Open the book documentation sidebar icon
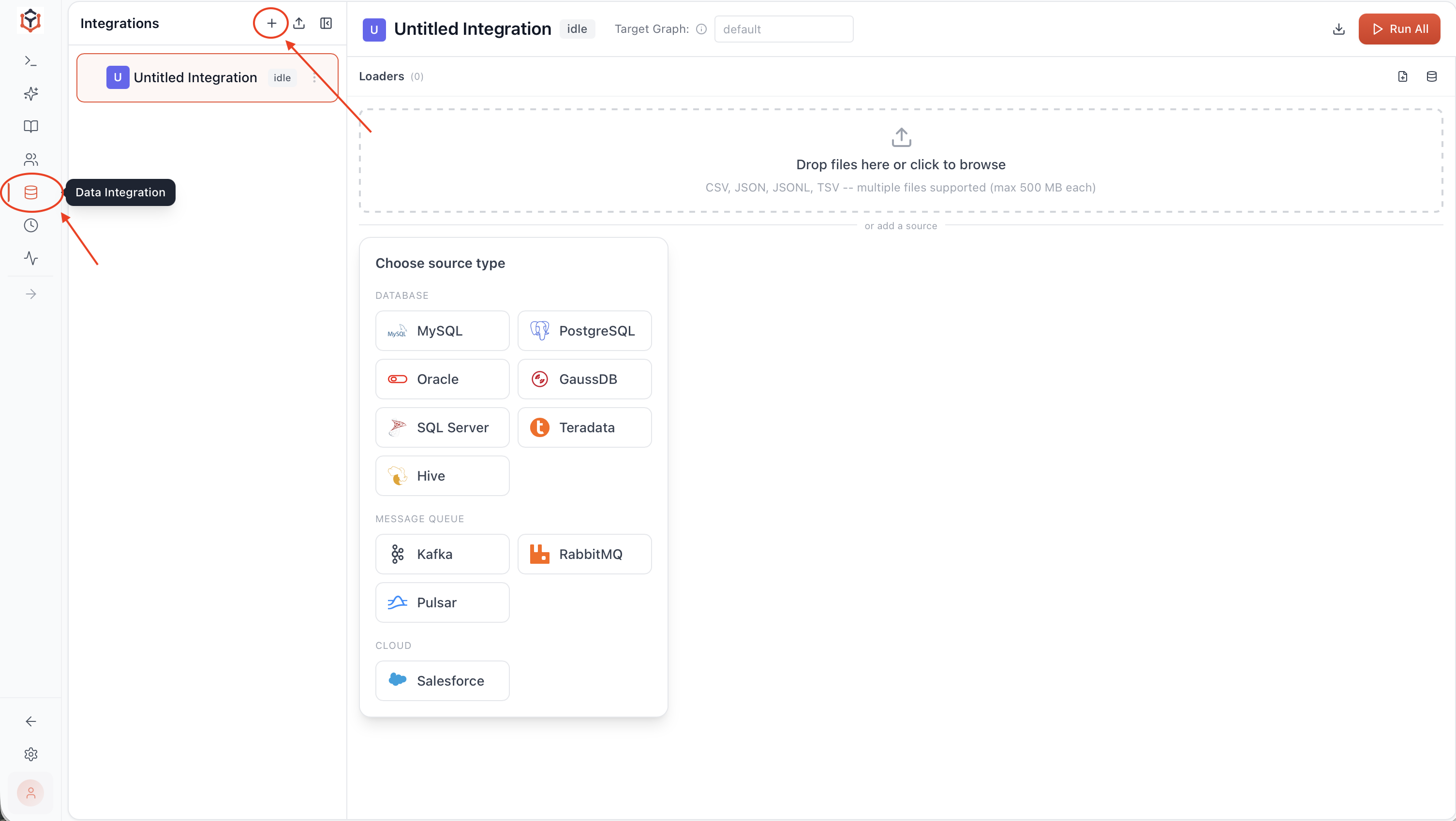The image size is (1456, 821). pyautogui.click(x=31, y=126)
